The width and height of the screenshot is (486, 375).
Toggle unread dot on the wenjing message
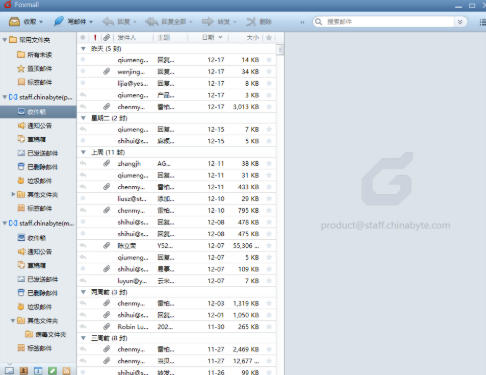83,71
